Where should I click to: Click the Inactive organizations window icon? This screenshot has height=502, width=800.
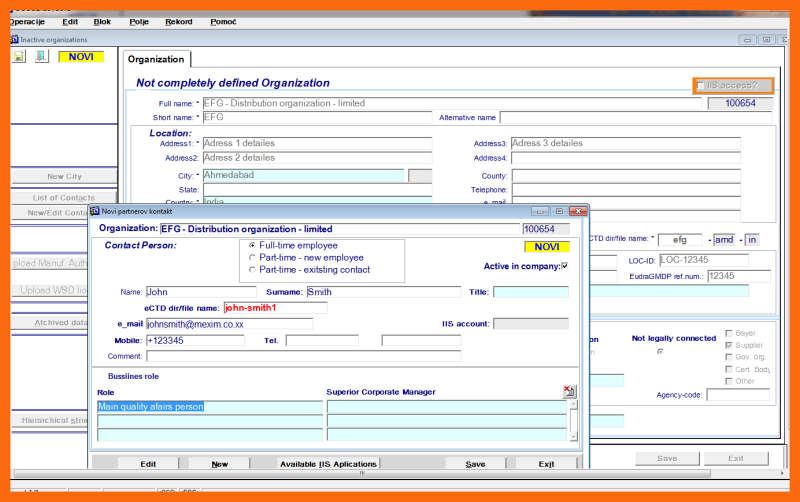point(14,39)
